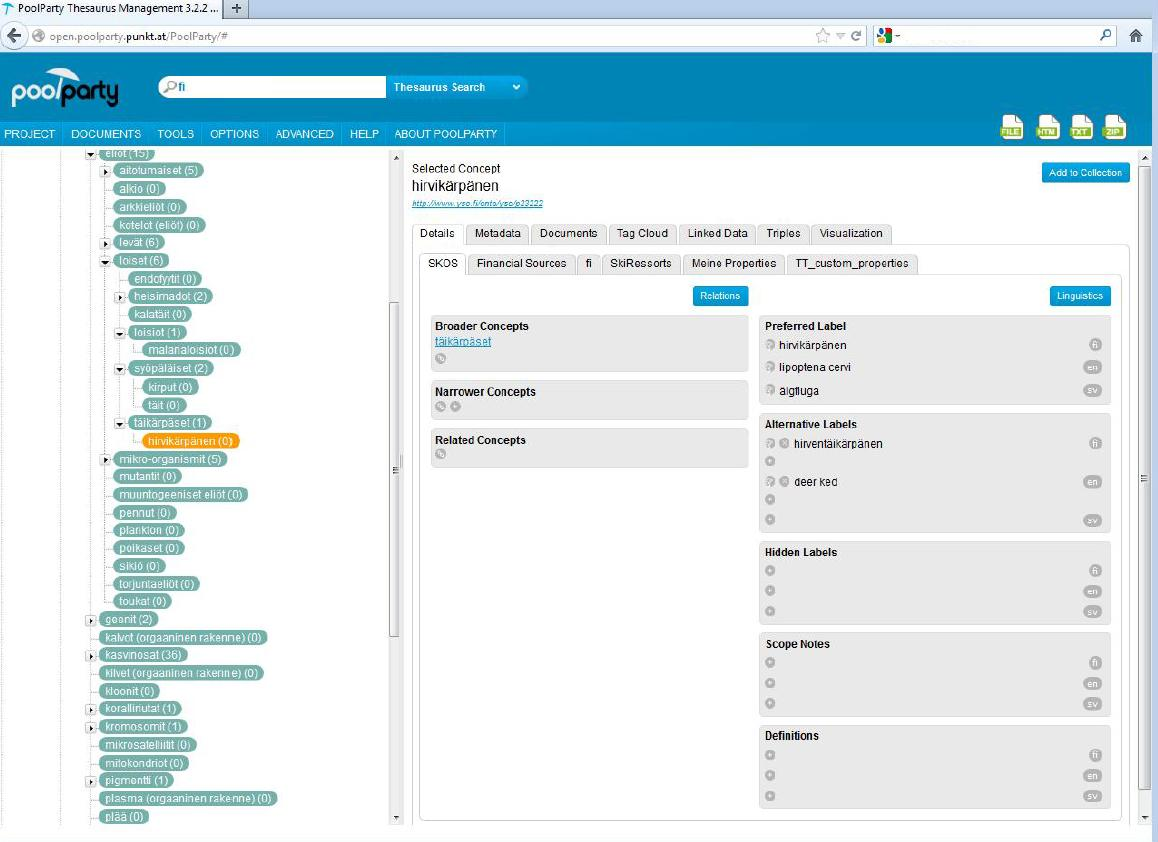Image resolution: width=1158 pixels, height=842 pixels.
Task: Delete alternative label hirventäikärpänen
Action: (784, 443)
